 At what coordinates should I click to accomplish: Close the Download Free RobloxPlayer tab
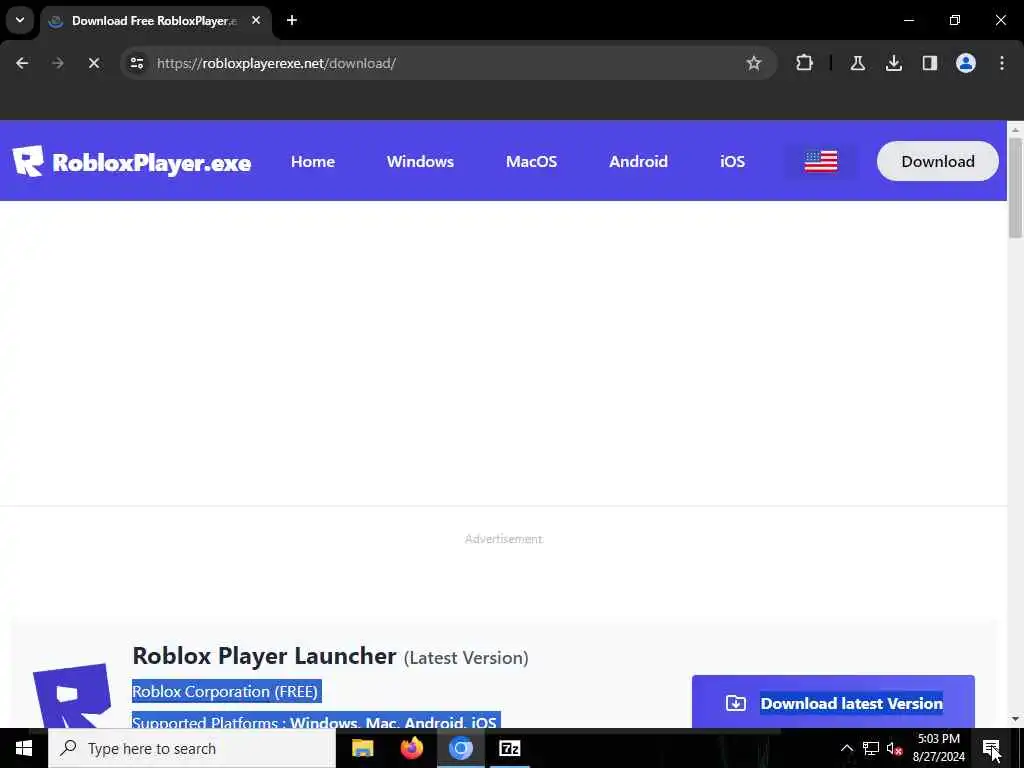pos(256,20)
